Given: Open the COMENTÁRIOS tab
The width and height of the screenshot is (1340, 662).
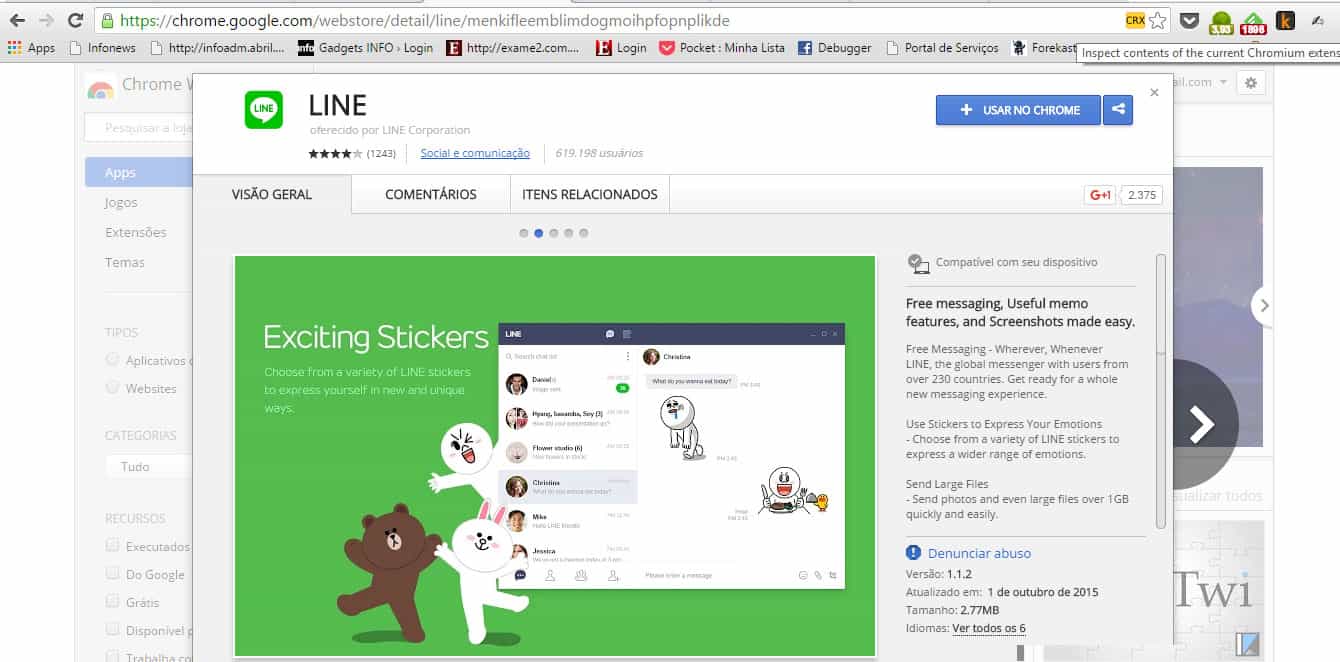Looking at the screenshot, I should pyautogui.click(x=431, y=194).
